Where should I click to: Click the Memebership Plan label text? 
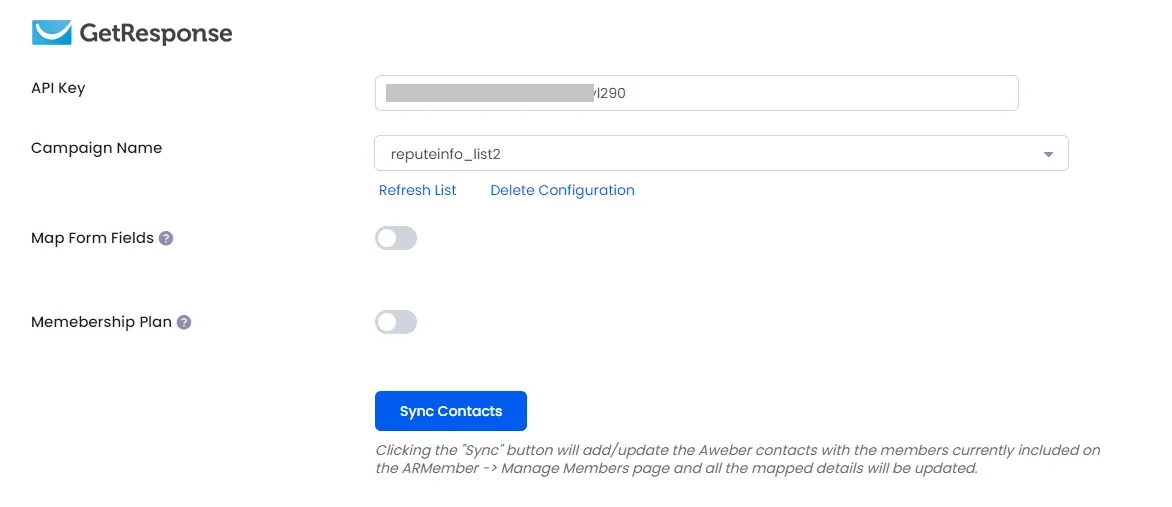tap(101, 322)
